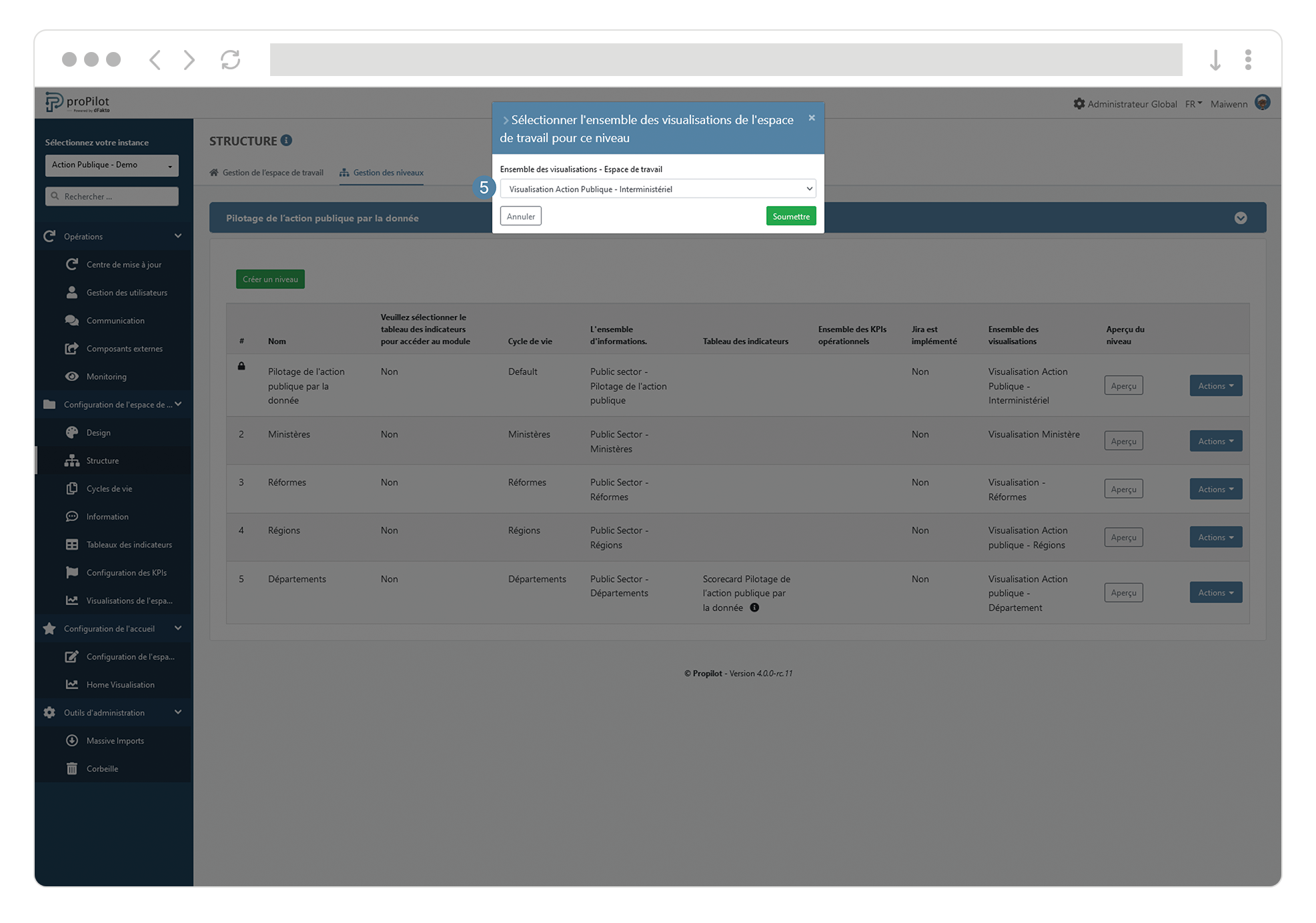
Task: Open the Centre de mise à jour
Action: [123, 264]
